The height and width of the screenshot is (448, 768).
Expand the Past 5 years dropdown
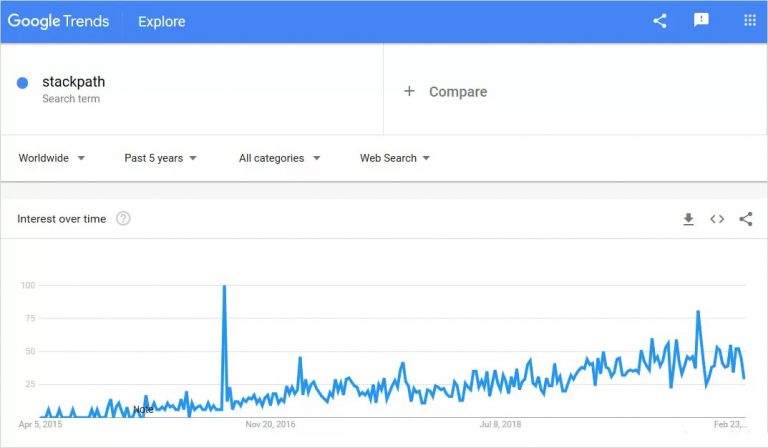pyautogui.click(x=160, y=158)
